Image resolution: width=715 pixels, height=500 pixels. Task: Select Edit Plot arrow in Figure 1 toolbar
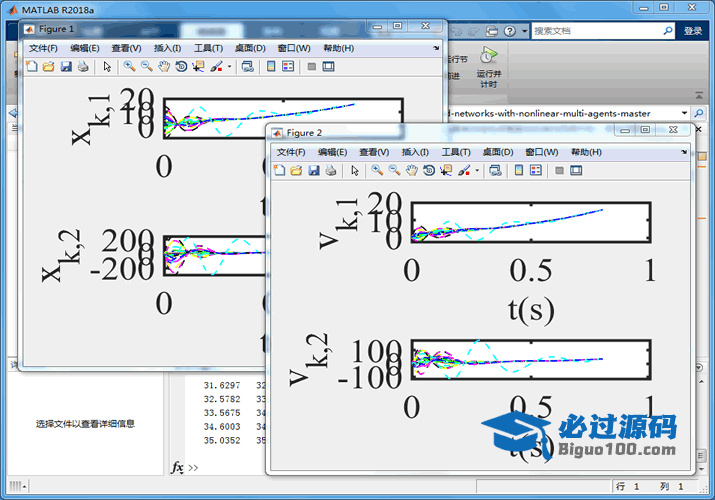[107, 67]
